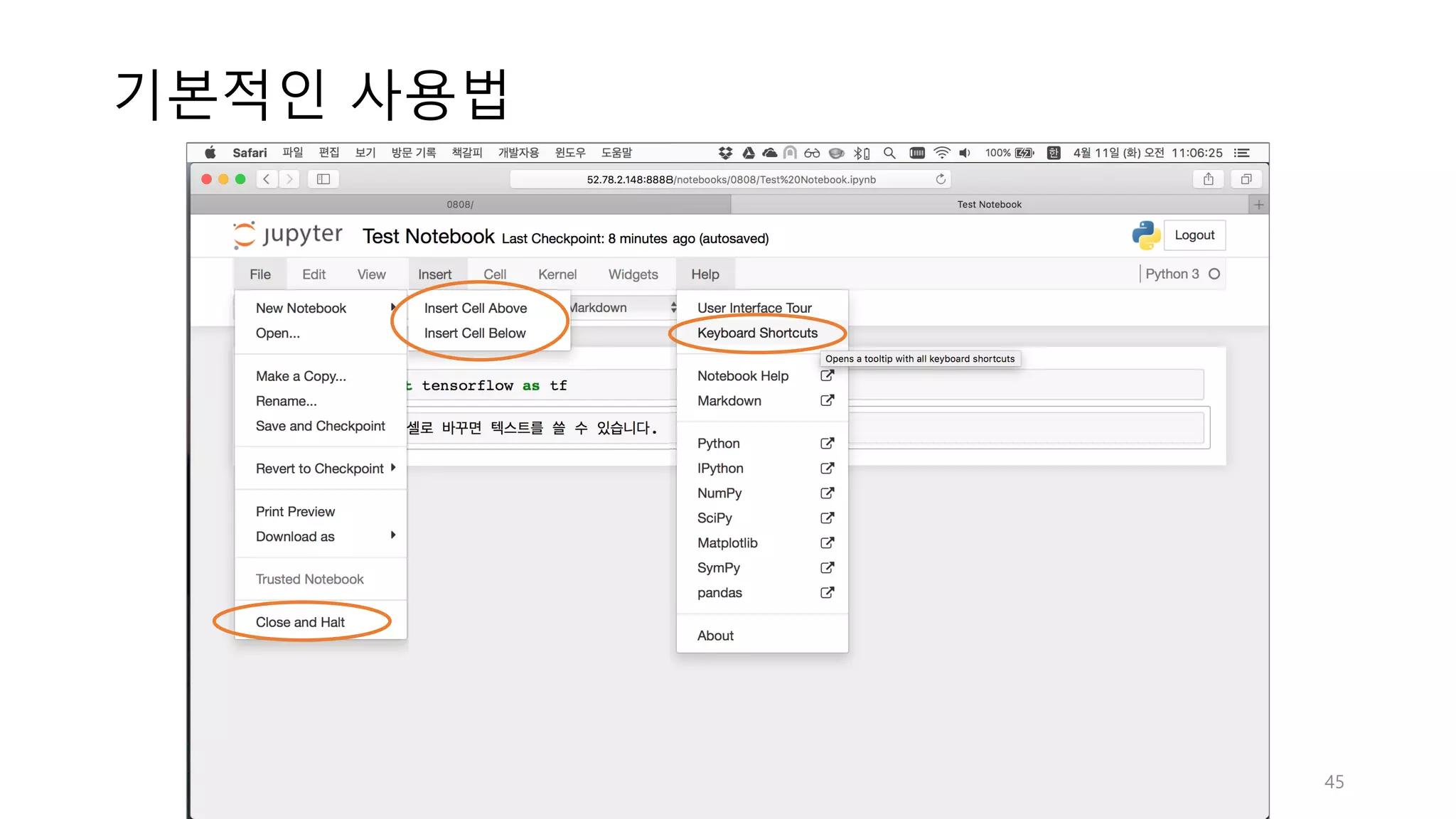Click external link icon beside pandas
This screenshot has height=819, width=1456.
[x=827, y=592]
